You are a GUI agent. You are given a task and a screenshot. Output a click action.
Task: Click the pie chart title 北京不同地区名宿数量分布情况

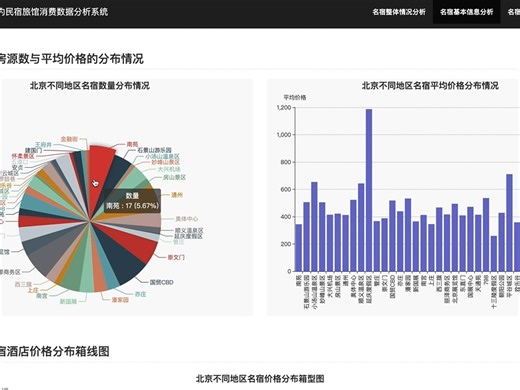90,86
